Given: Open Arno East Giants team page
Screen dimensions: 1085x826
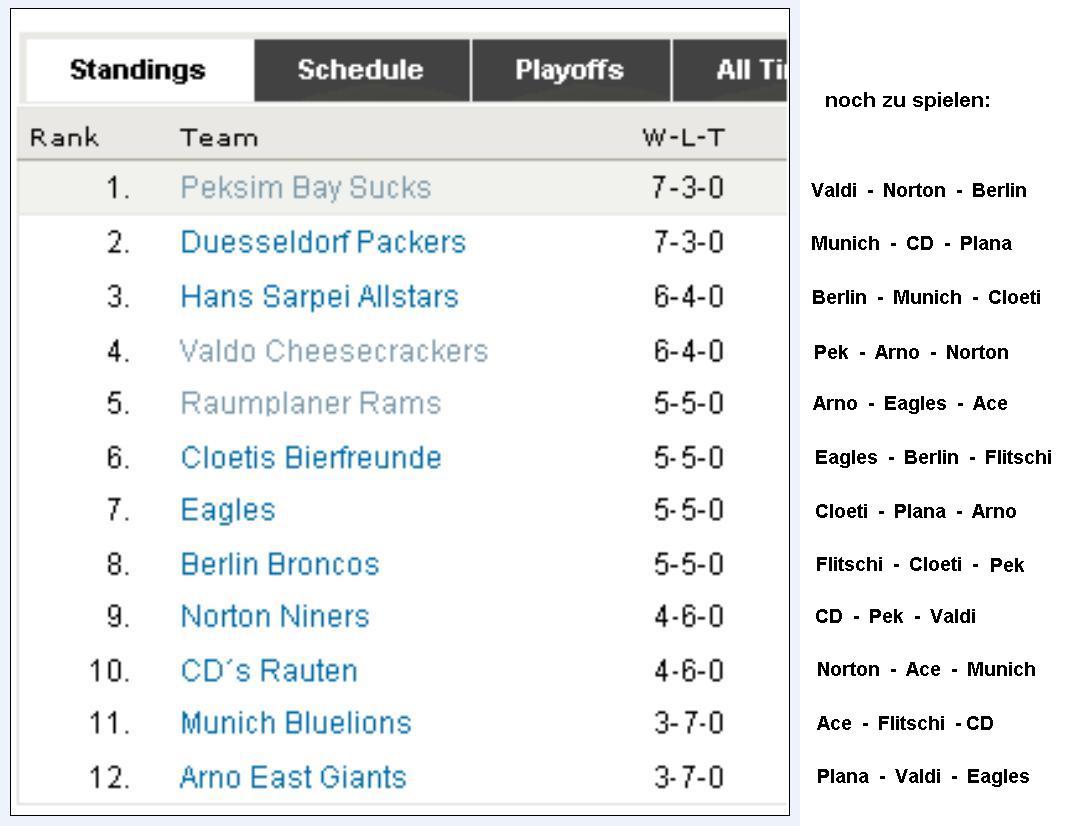Looking at the screenshot, I should click(x=292, y=777).
